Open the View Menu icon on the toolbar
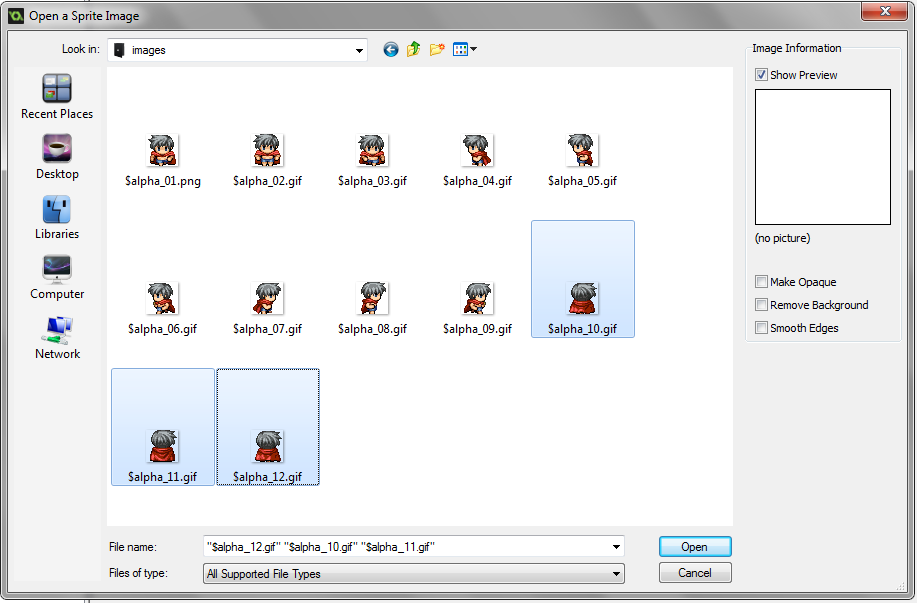Screen dimensions: 917x603 click(461, 49)
